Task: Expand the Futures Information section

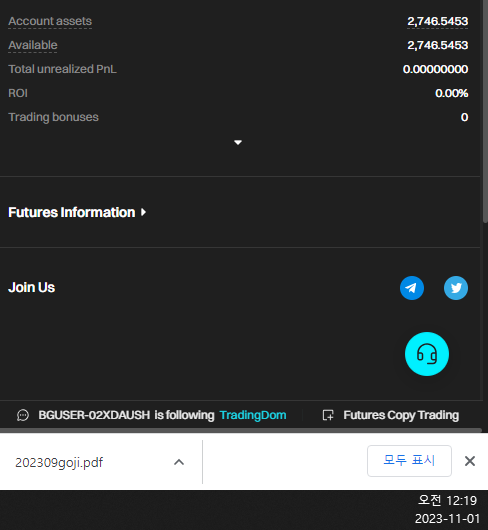Action: tap(77, 212)
